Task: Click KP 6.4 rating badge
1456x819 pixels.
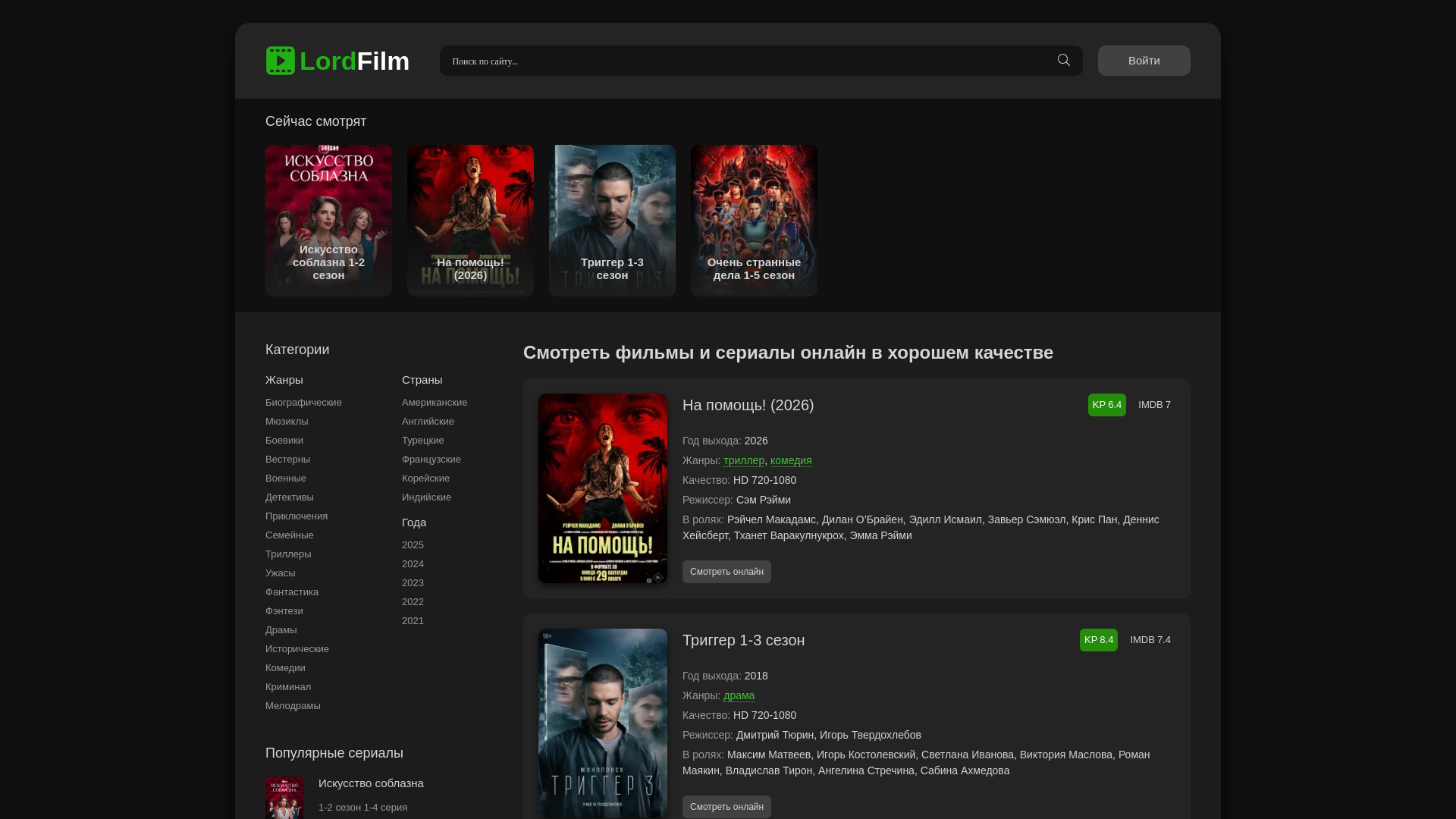Action: [x=1107, y=405]
